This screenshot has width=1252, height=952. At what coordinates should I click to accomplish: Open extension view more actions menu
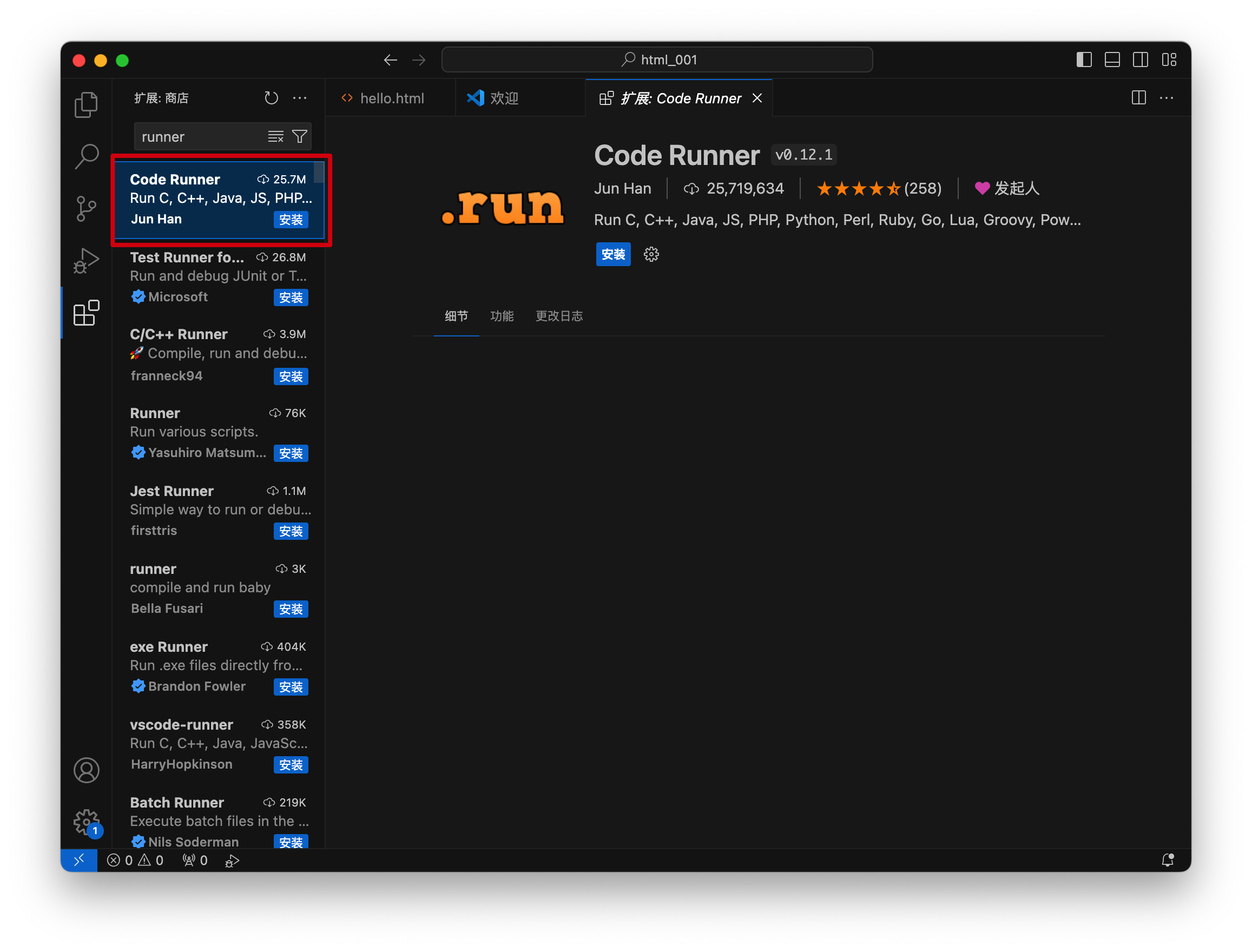[300, 98]
